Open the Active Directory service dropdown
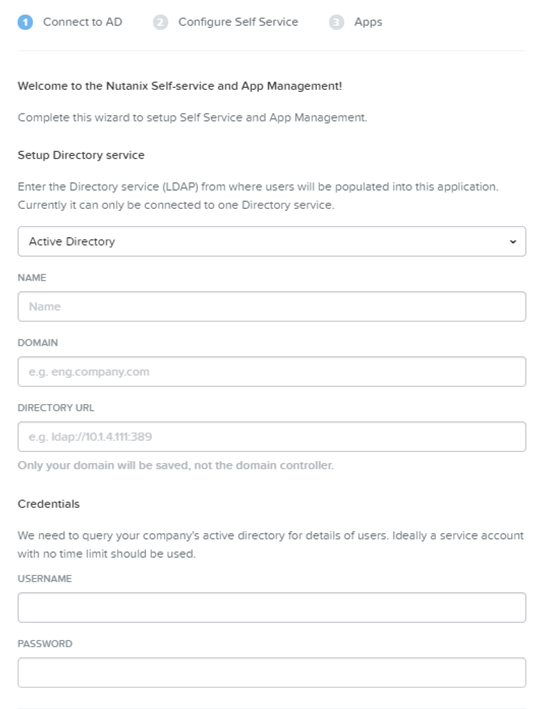Image resolution: width=550 pixels, height=709 pixels. (x=272, y=241)
